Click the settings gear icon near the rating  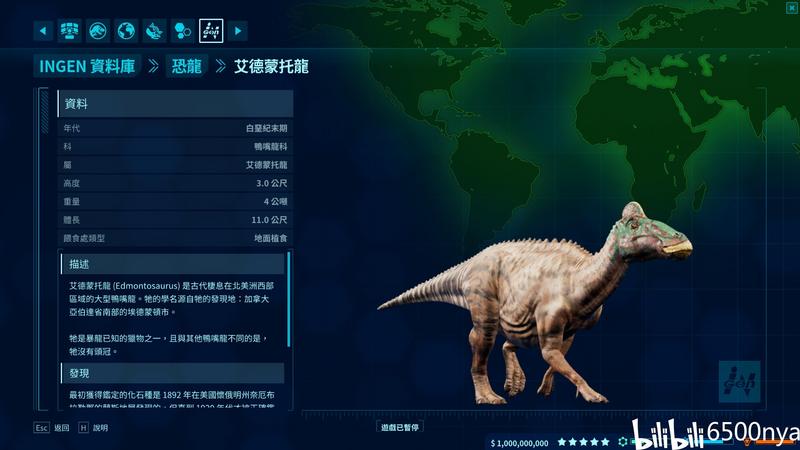click(x=622, y=442)
